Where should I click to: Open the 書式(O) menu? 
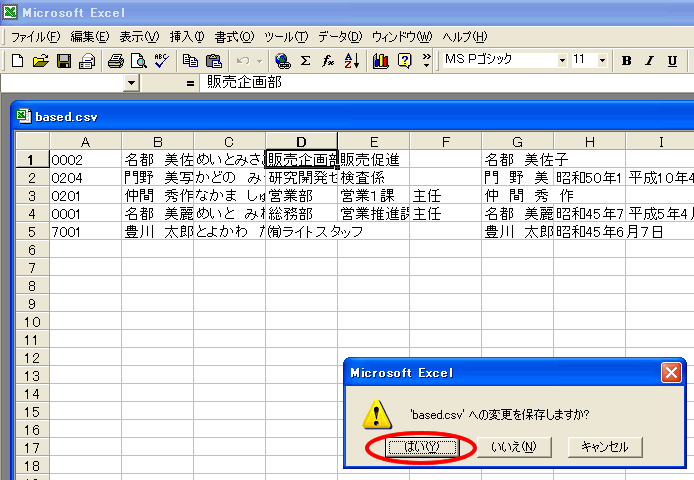pos(234,37)
